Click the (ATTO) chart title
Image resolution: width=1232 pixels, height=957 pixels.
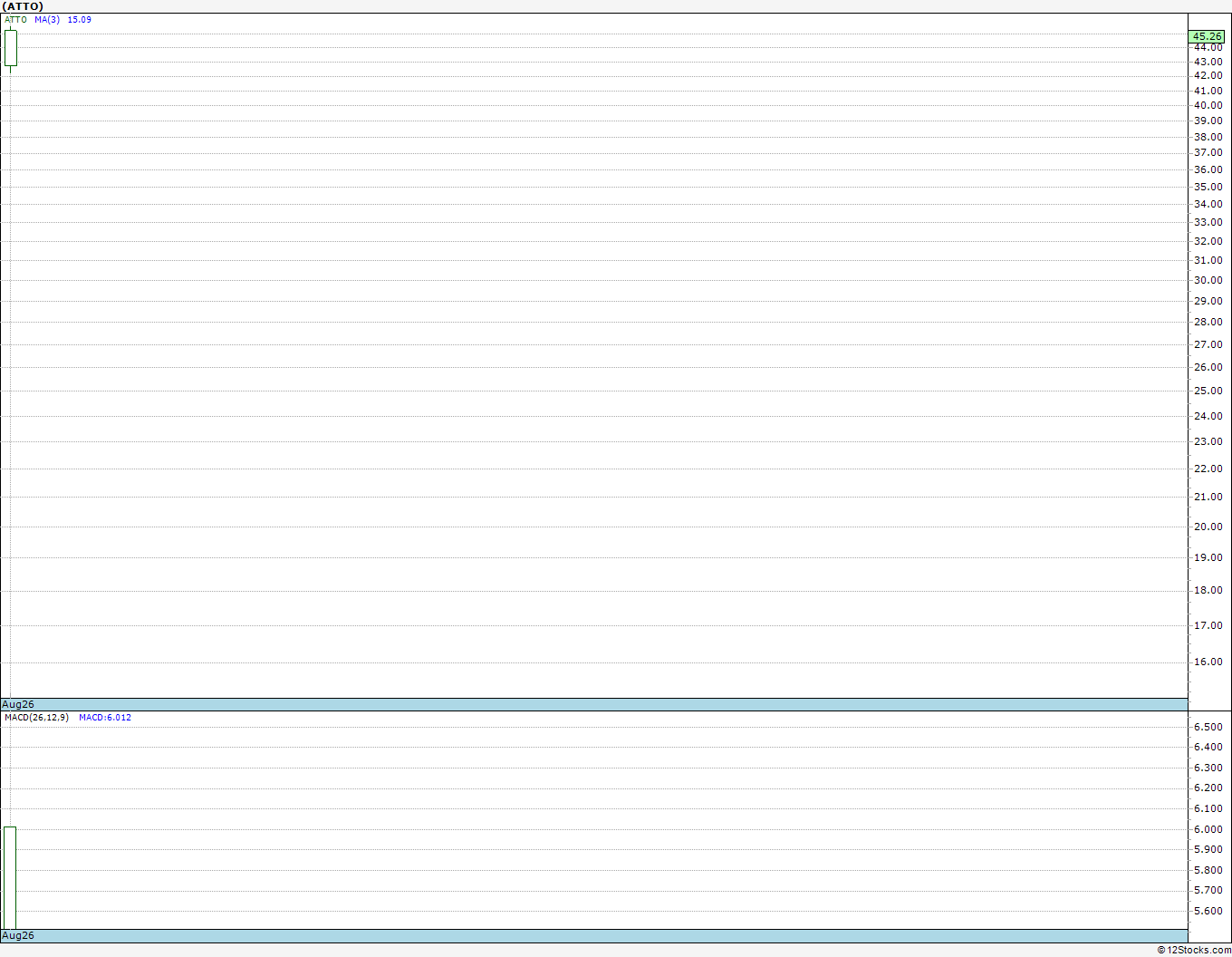[23, 6]
